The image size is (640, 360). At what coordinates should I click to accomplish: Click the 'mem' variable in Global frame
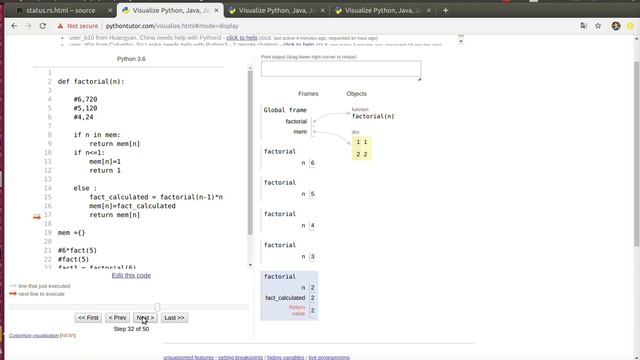(x=300, y=131)
